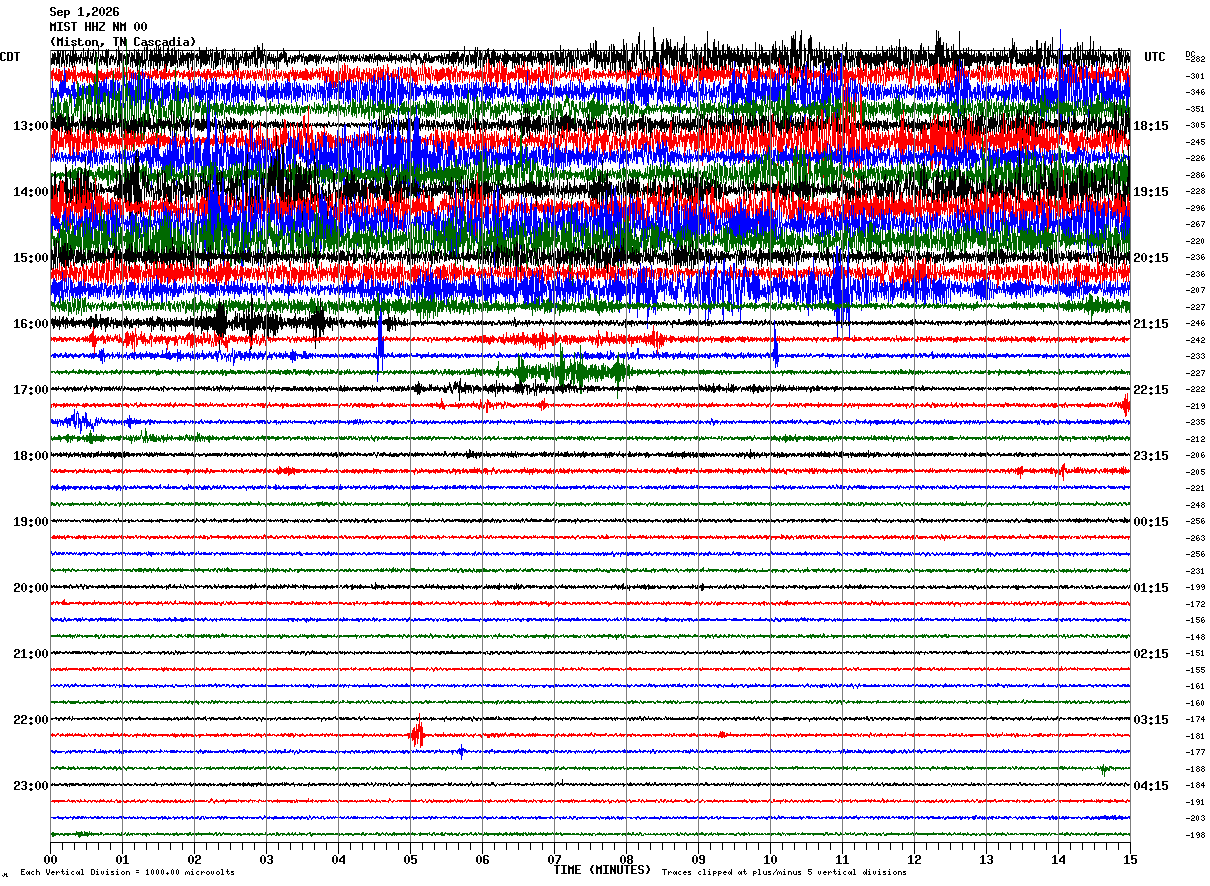Select the 22:15 UTC time label
The width and height of the screenshot is (1210, 886).
tap(1151, 390)
